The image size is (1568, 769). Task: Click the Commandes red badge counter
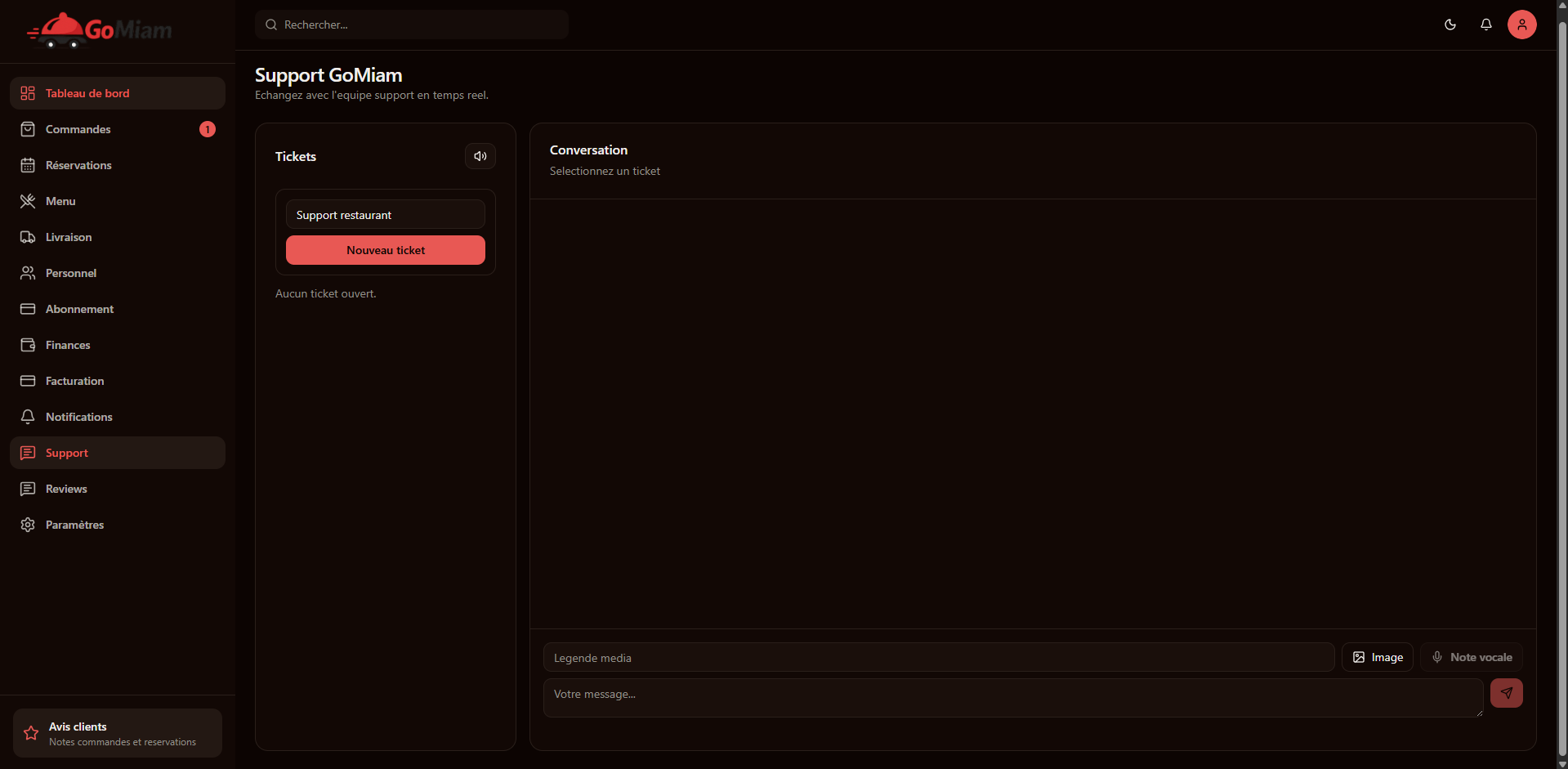click(x=208, y=129)
